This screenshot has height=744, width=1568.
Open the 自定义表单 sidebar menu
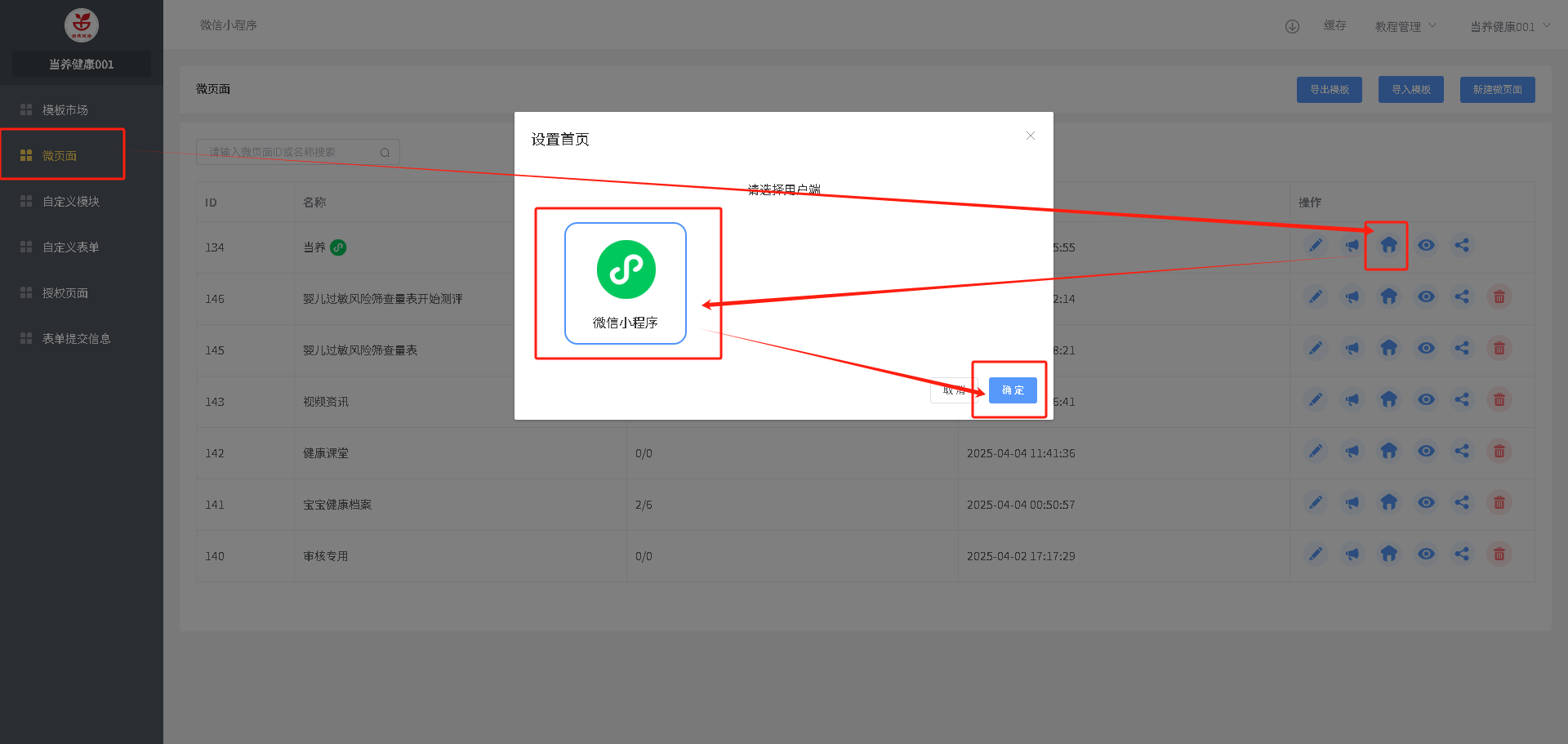click(x=71, y=247)
